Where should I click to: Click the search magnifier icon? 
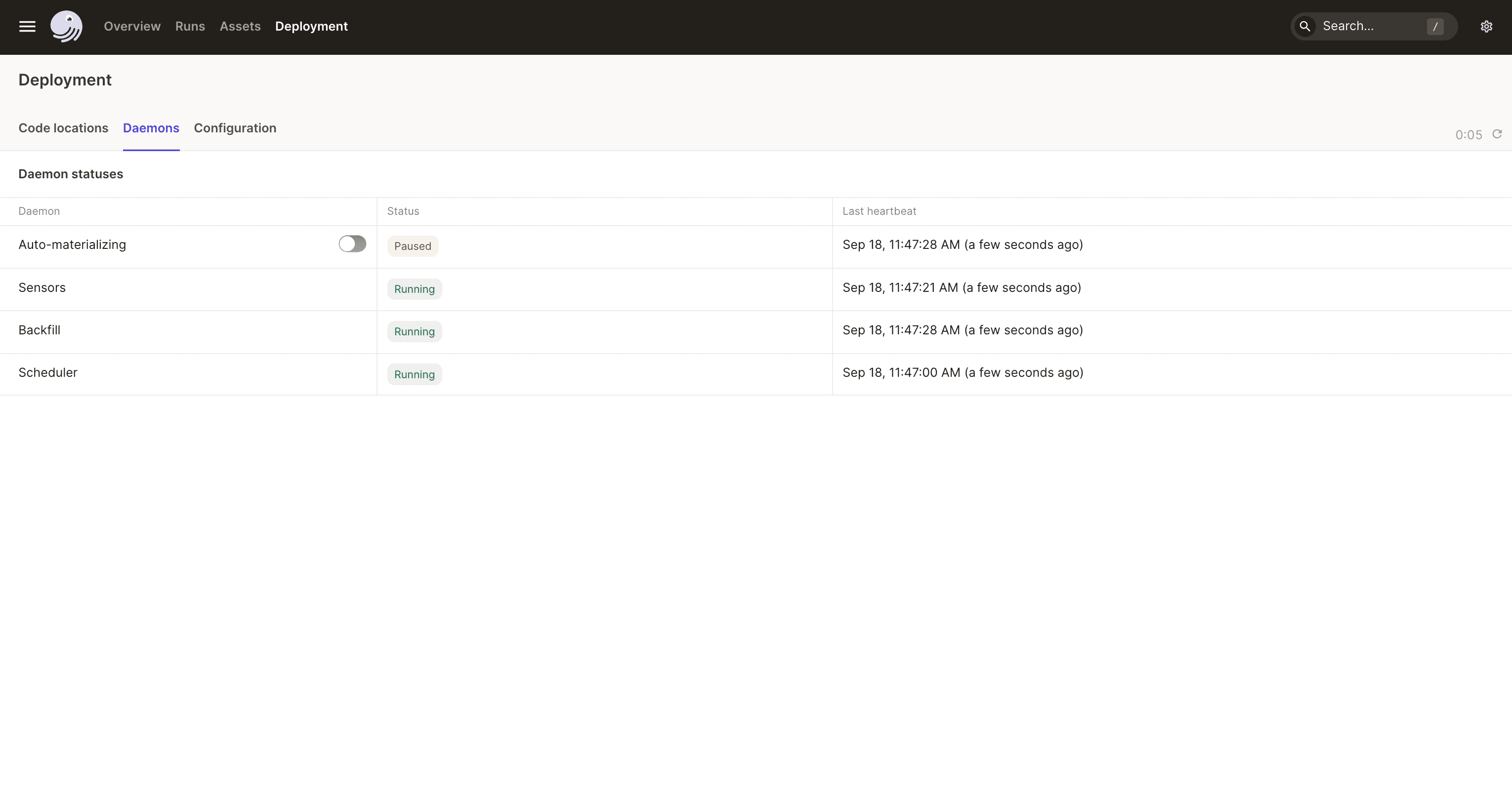point(1305,26)
